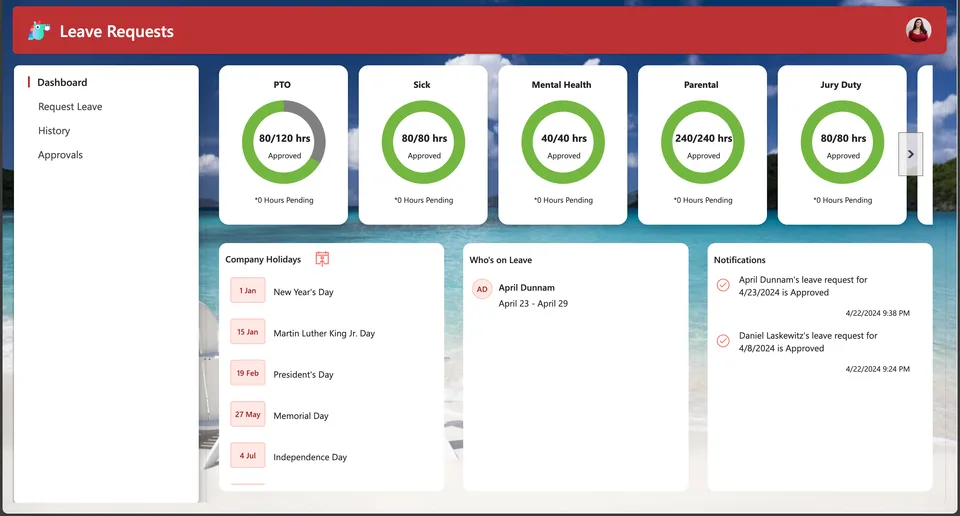Open Request Leave in the sidebar

point(70,107)
